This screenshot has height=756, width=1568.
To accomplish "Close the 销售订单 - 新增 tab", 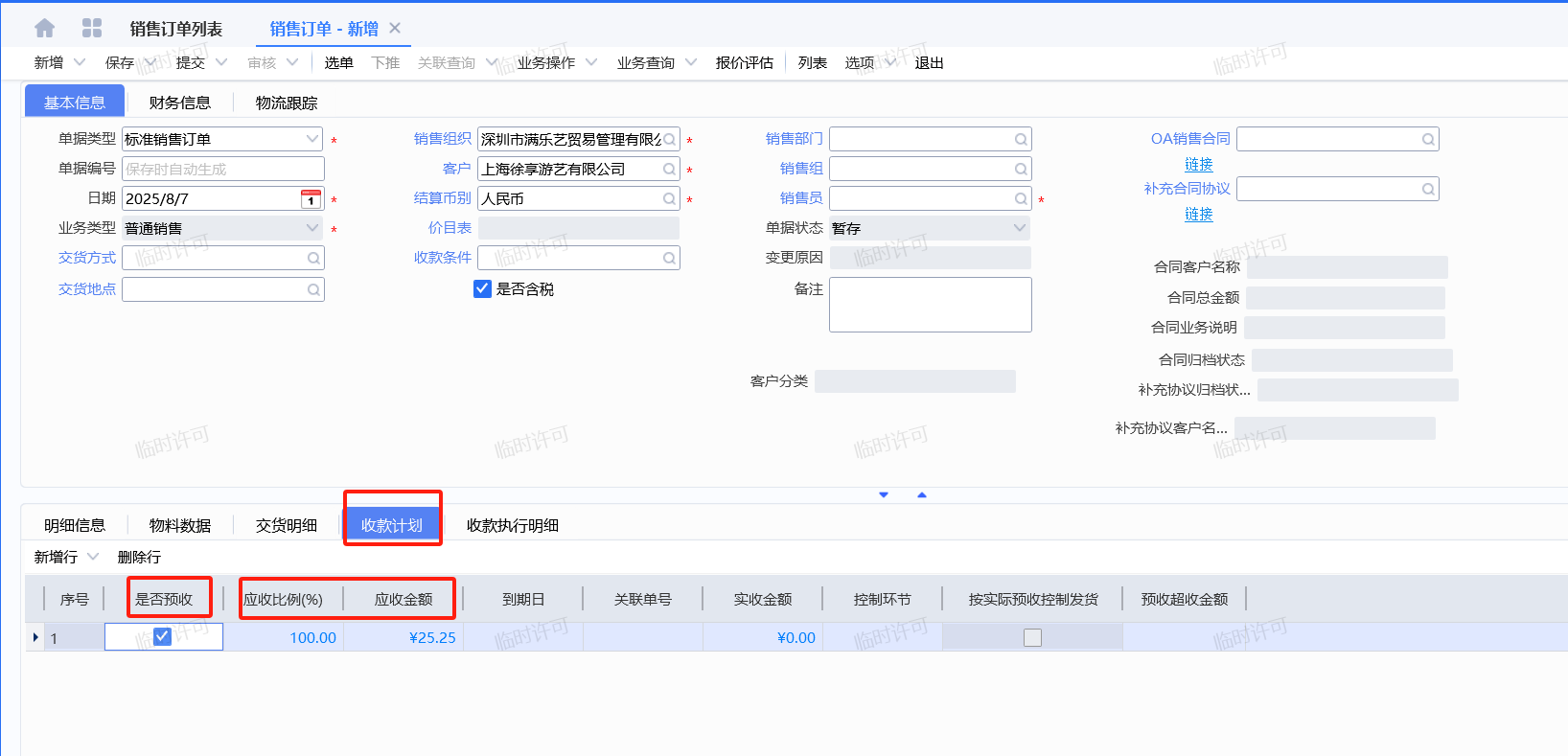I will point(395,29).
